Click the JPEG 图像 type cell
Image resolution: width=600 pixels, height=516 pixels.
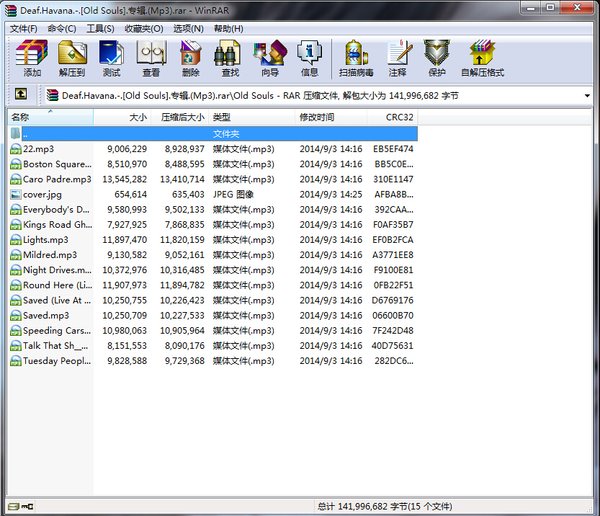tap(233, 194)
